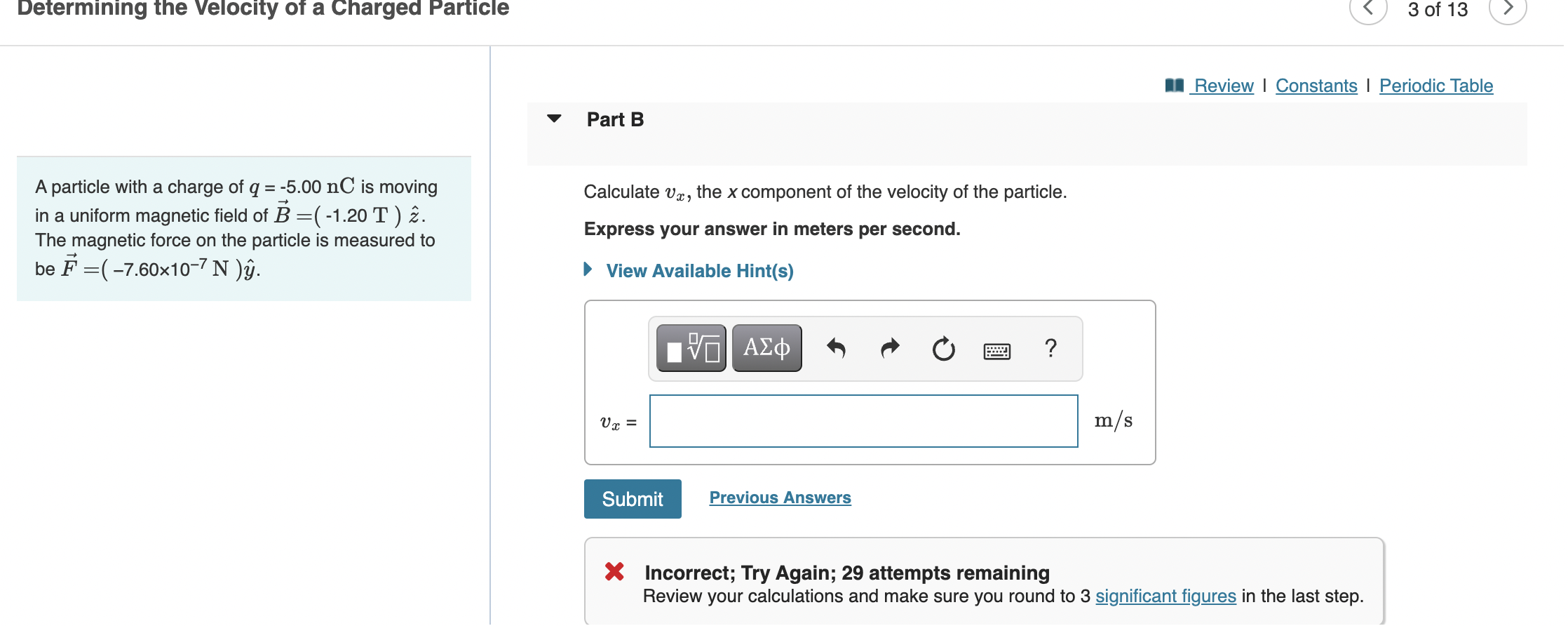Collapse the Part B section
The width and height of the screenshot is (1568, 626).
click(x=553, y=119)
